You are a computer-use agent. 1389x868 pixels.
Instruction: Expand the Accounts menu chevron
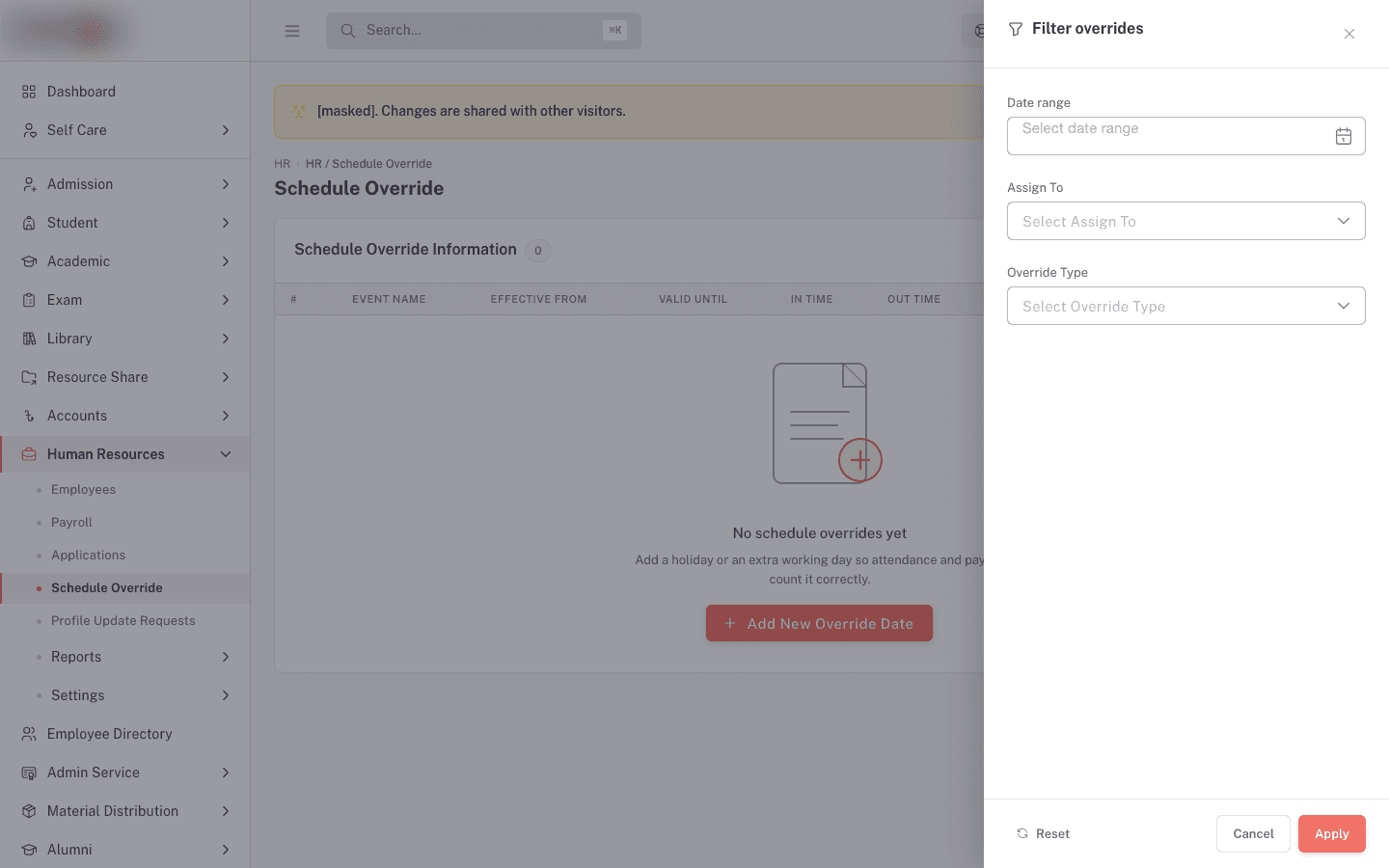[226, 416]
